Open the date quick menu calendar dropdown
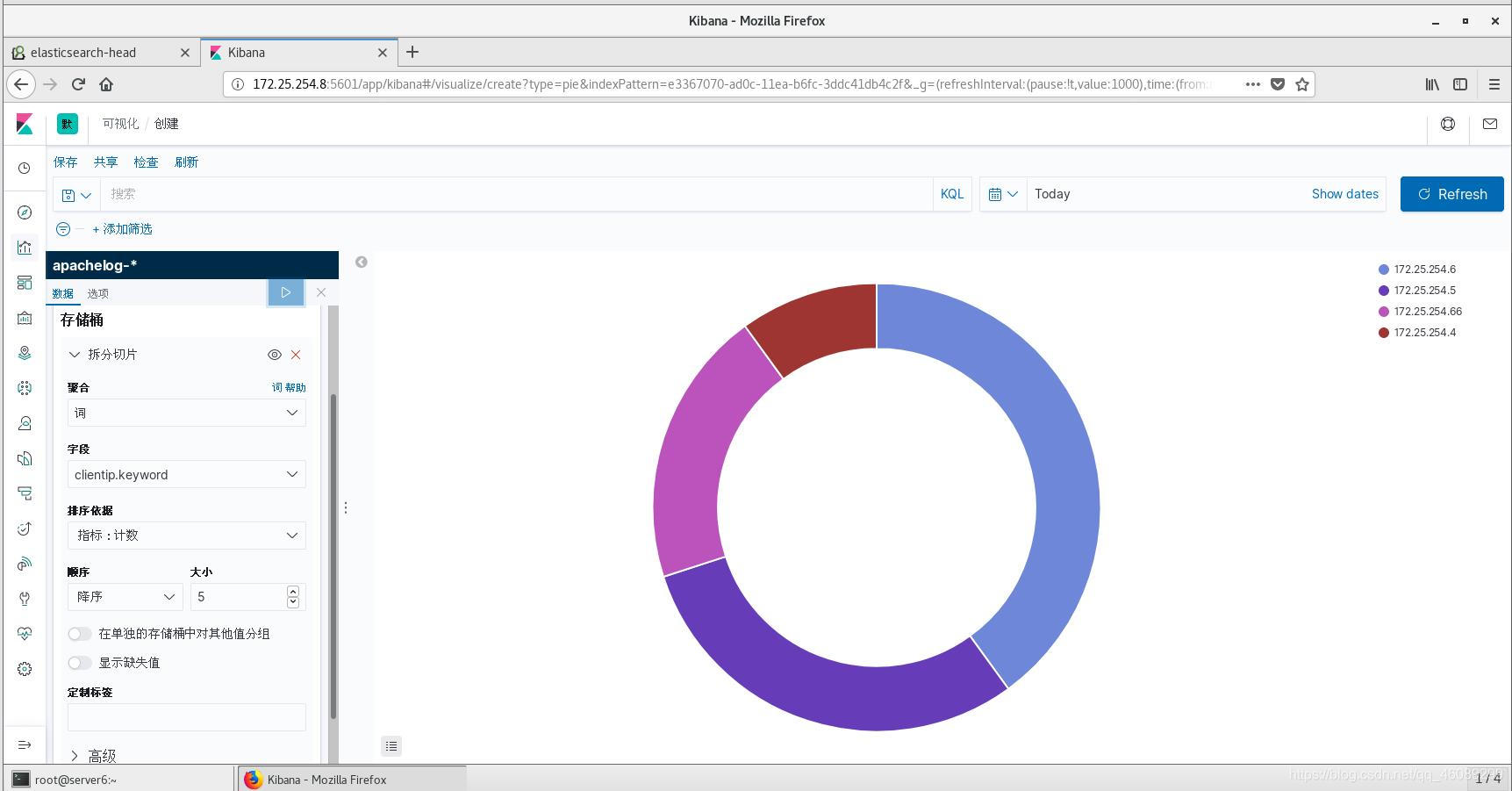 1003,194
